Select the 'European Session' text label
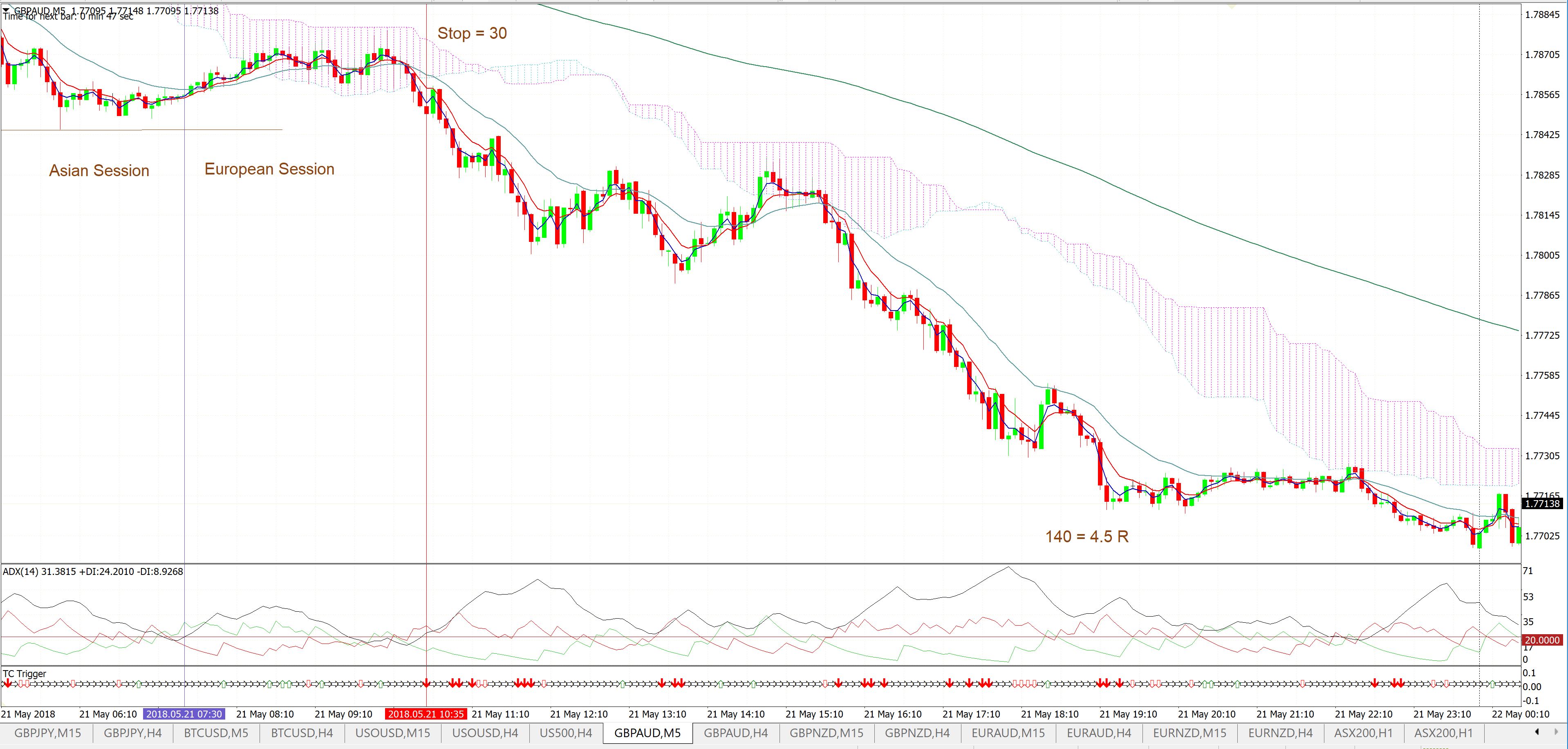This screenshot has width=1568, height=749. pyautogui.click(x=270, y=168)
